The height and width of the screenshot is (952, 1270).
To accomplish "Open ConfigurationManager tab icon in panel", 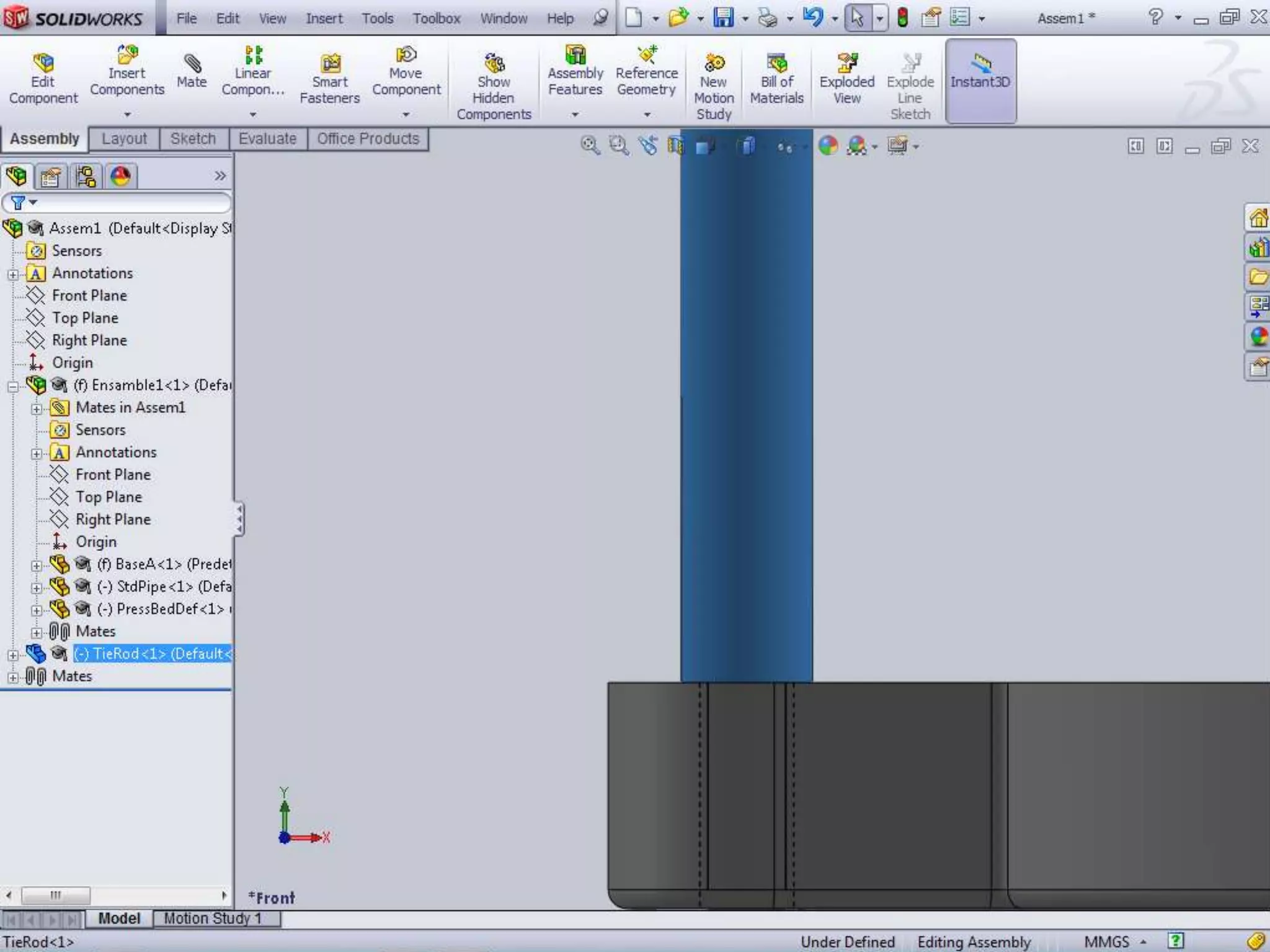I will click(x=86, y=177).
